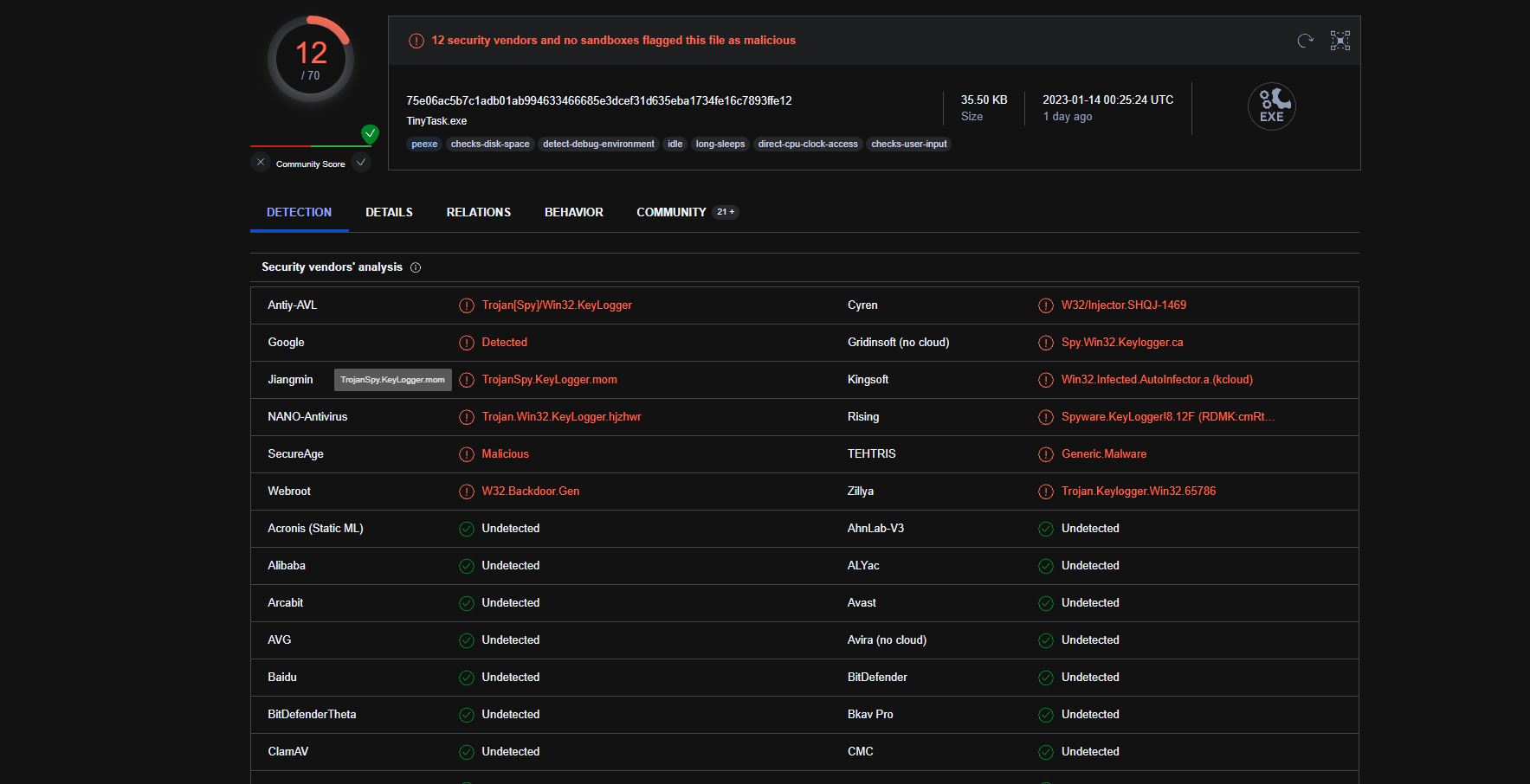Click green check icon in Alibaba row

[x=467, y=566]
